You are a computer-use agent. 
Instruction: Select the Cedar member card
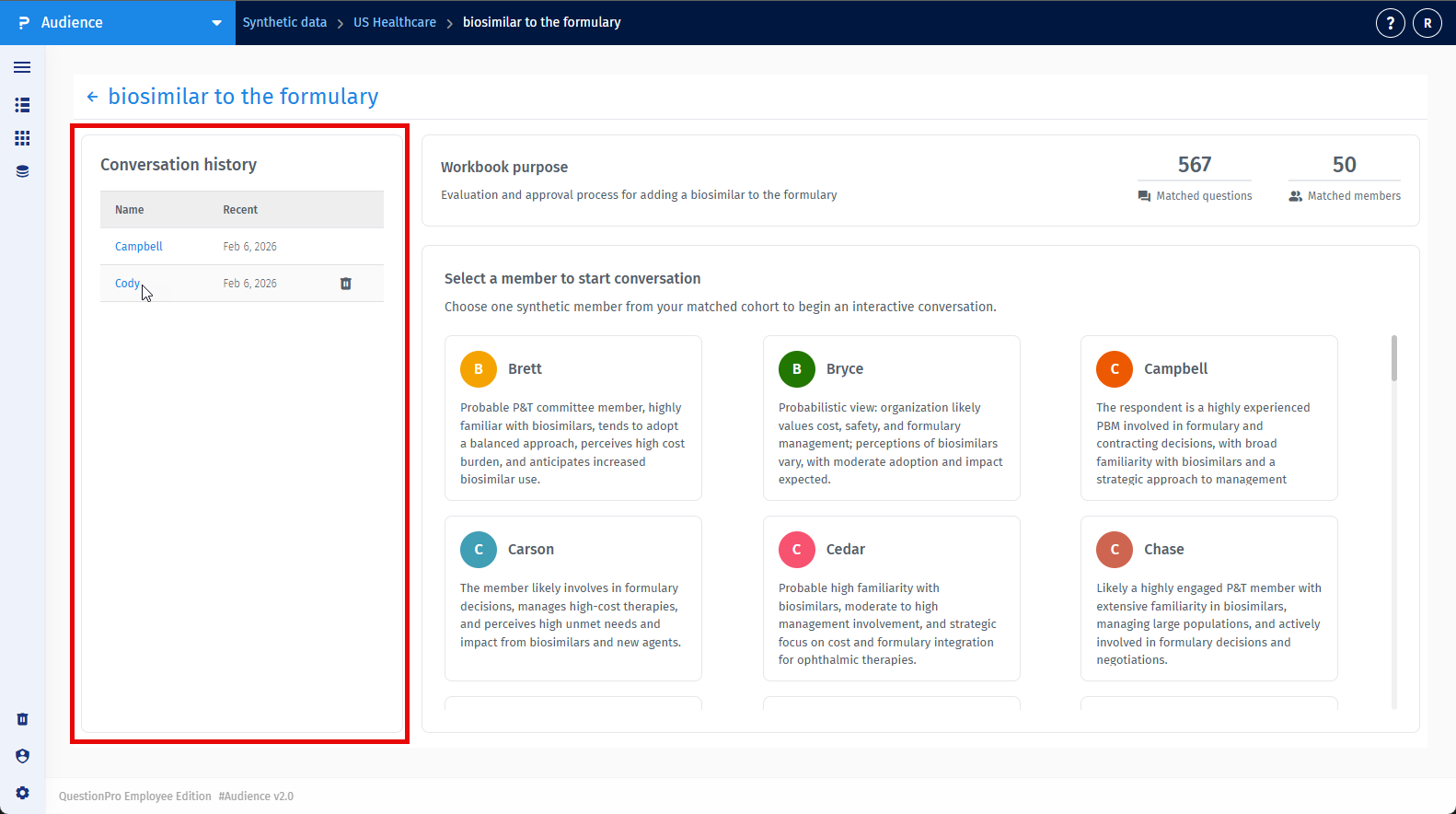click(x=892, y=599)
